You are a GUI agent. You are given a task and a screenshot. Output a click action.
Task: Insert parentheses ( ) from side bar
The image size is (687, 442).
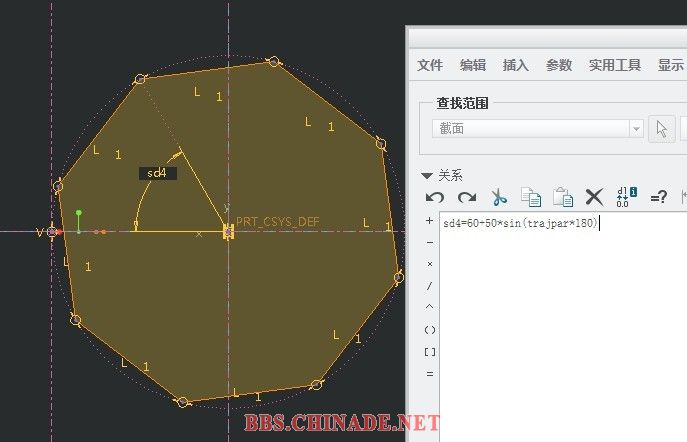coord(430,330)
